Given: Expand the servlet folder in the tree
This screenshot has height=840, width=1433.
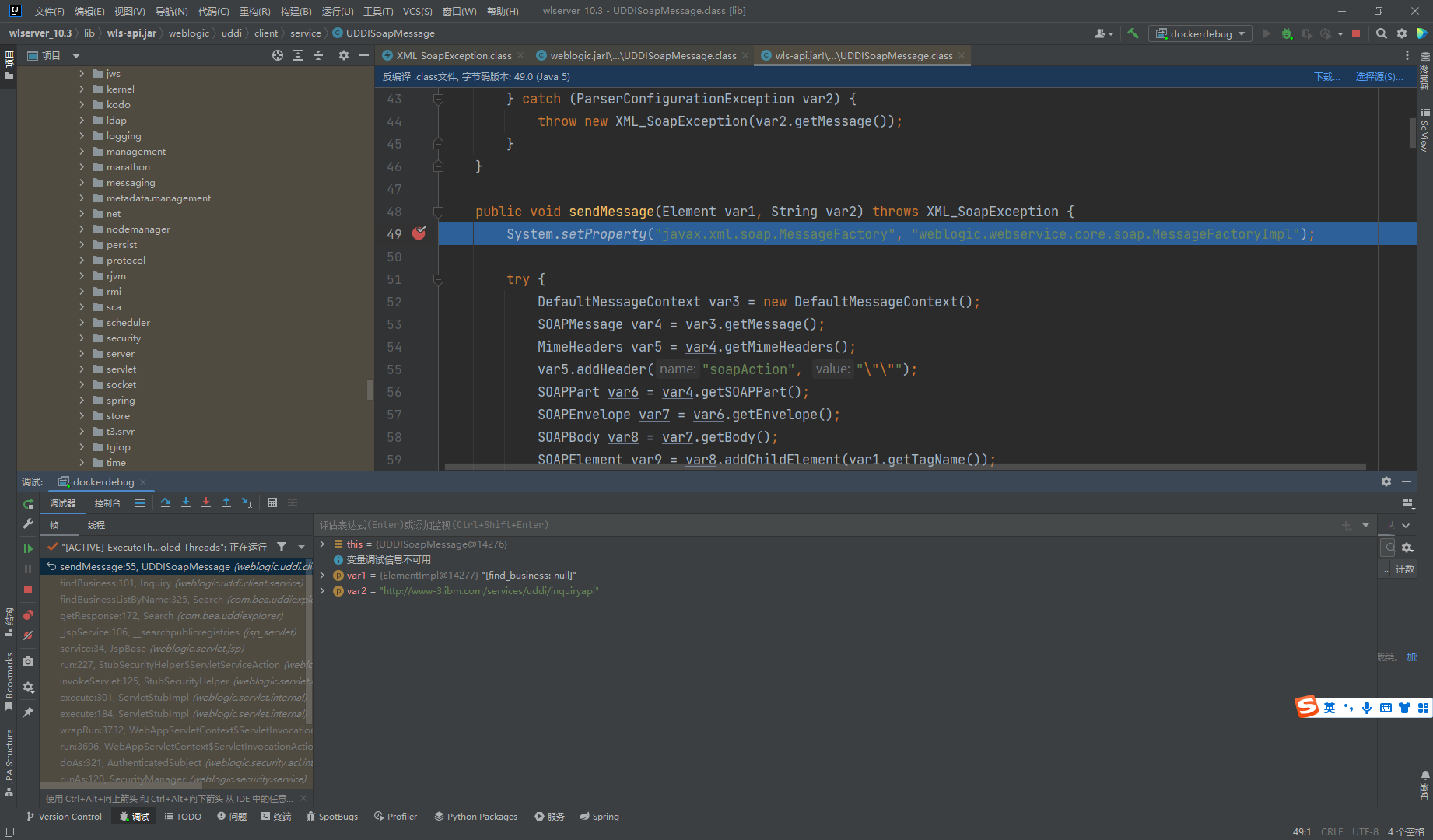Looking at the screenshot, I should (82, 369).
